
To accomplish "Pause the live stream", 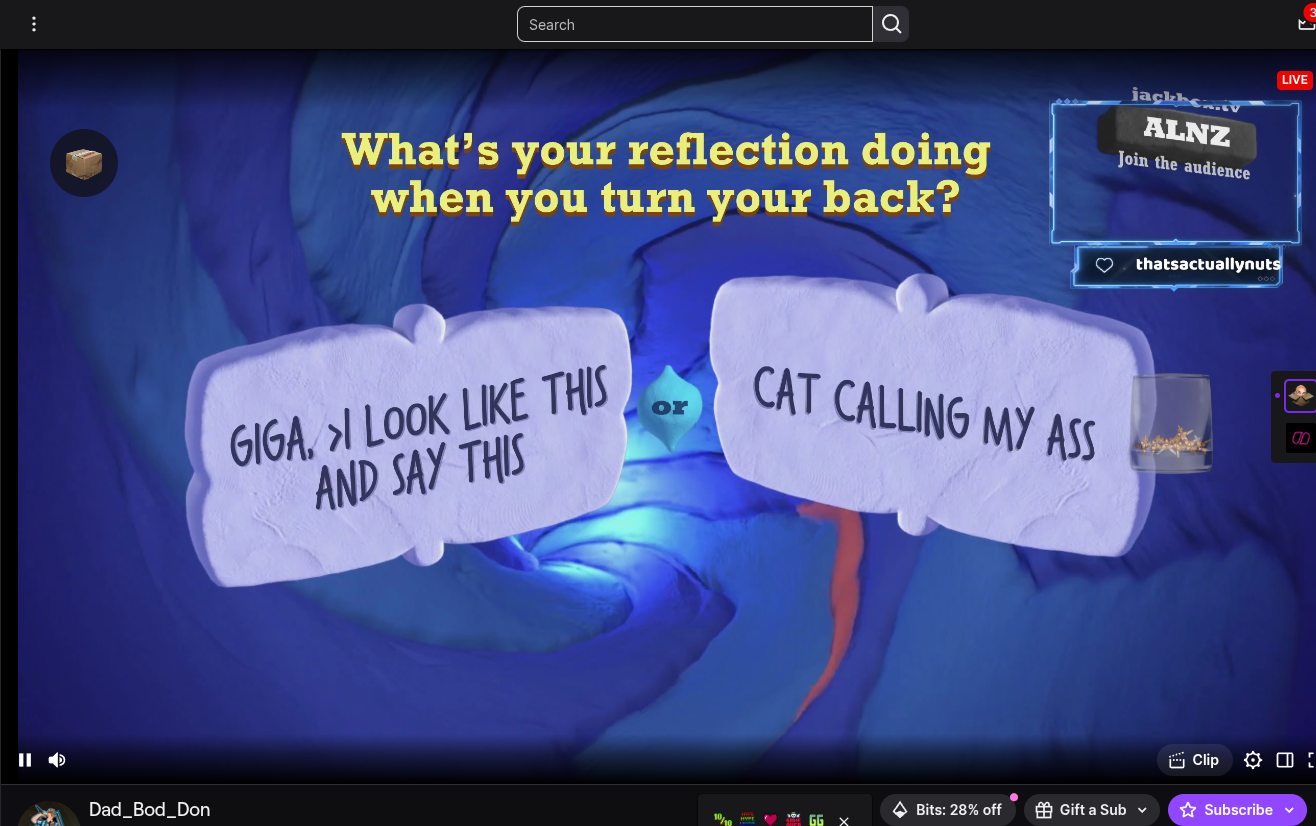I will point(25,760).
